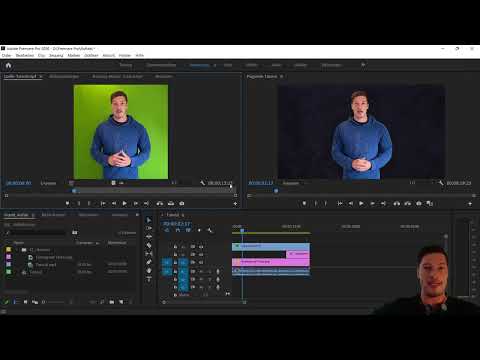
Task: Step forward one frame in the source monitor
Action: (x=135, y=203)
